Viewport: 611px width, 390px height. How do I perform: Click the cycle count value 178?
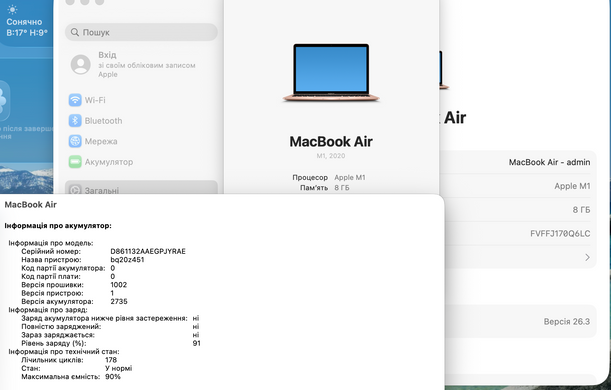111,360
